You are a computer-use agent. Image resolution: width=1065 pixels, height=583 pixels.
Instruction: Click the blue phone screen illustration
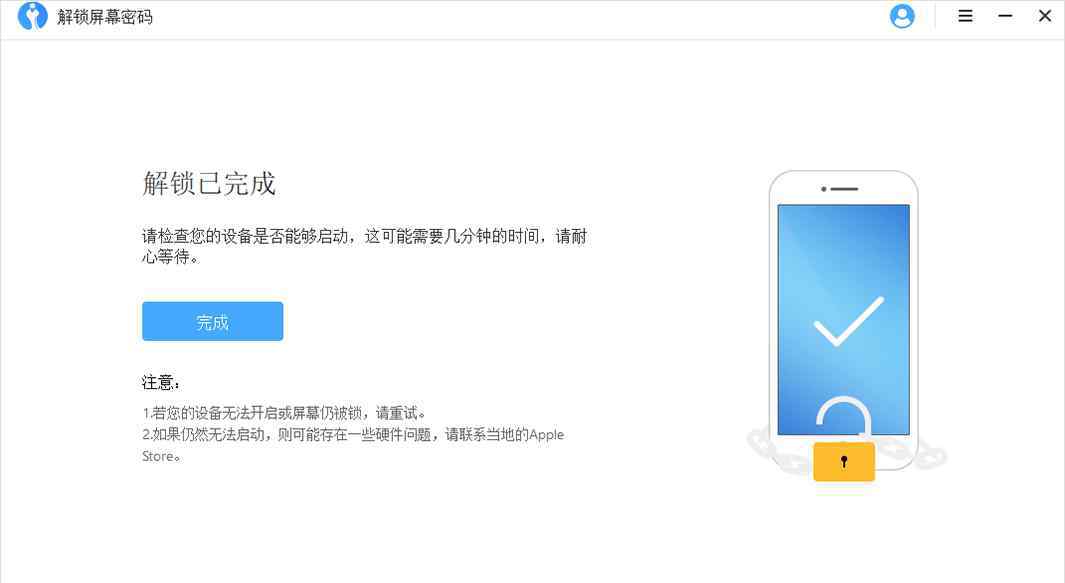click(844, 319)
